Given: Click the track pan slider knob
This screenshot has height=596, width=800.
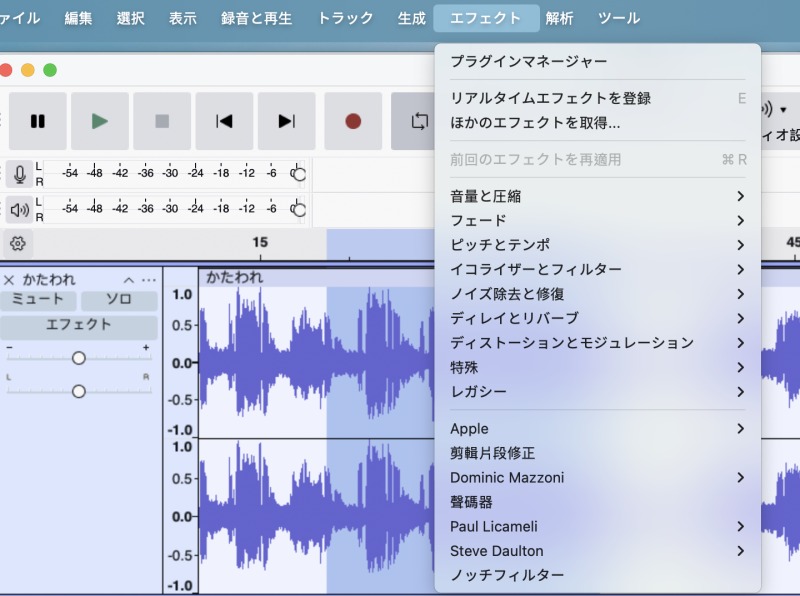Looking at the screenshot, I should [x=79, y=391].
